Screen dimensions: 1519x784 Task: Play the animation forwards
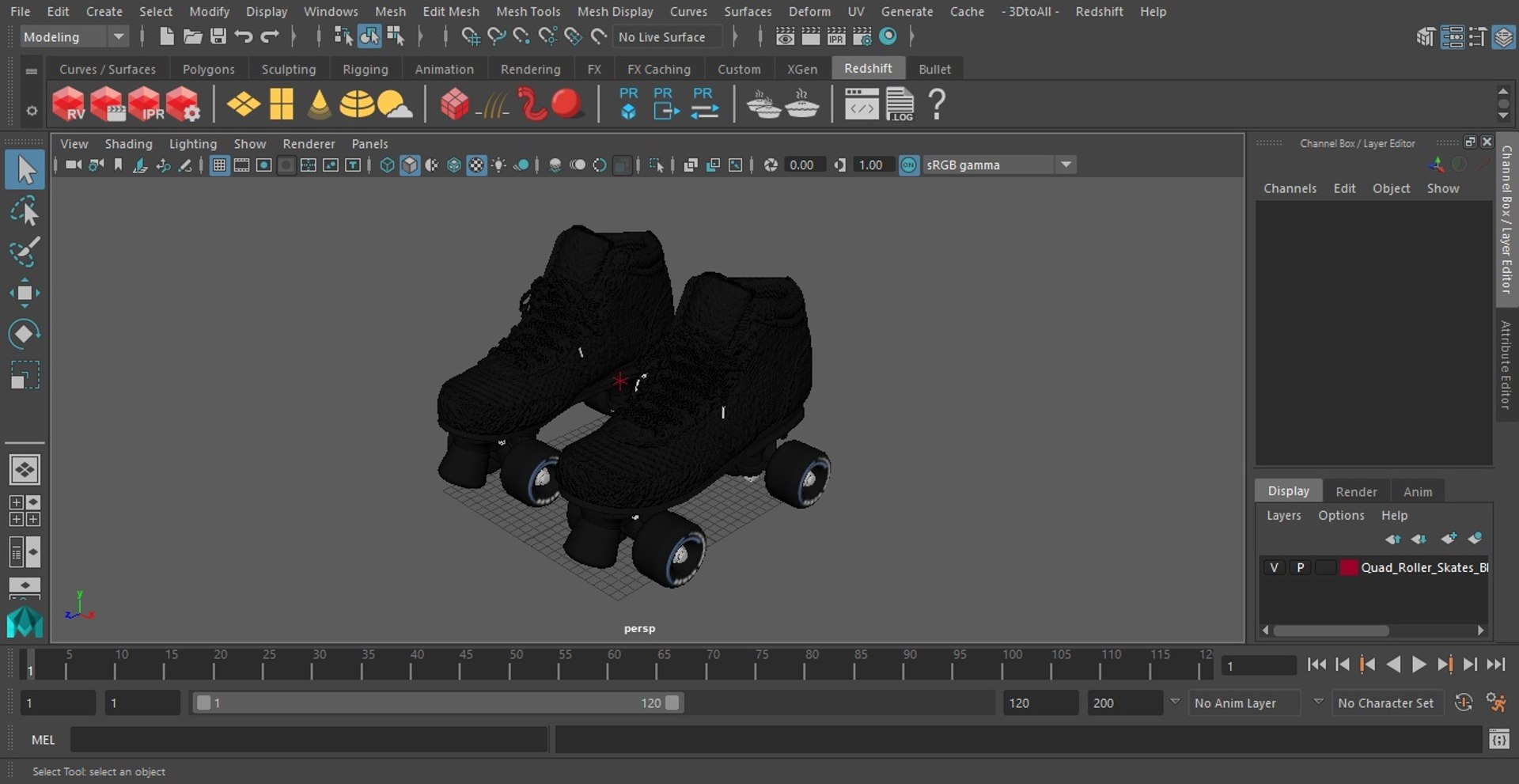point(1419,665)
